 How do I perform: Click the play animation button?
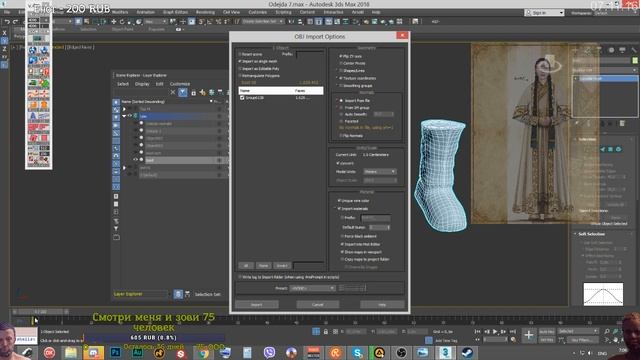[495, 331]
